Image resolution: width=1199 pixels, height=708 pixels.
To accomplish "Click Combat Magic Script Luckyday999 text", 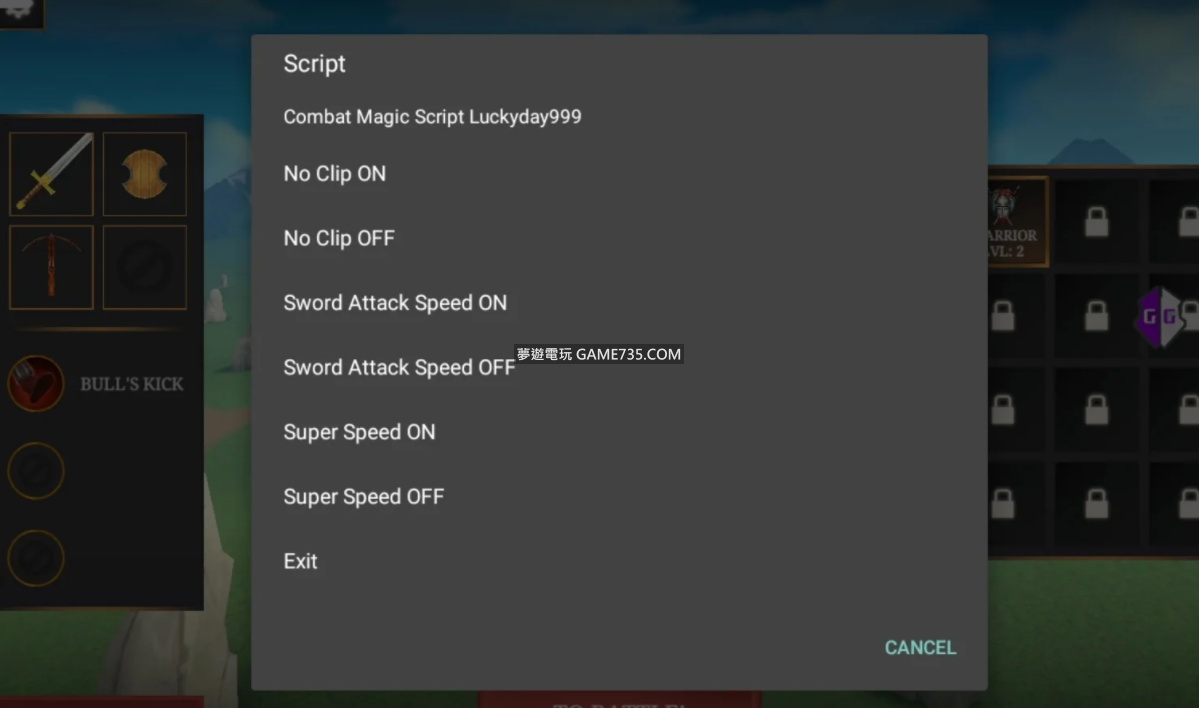I will point(432,116).
